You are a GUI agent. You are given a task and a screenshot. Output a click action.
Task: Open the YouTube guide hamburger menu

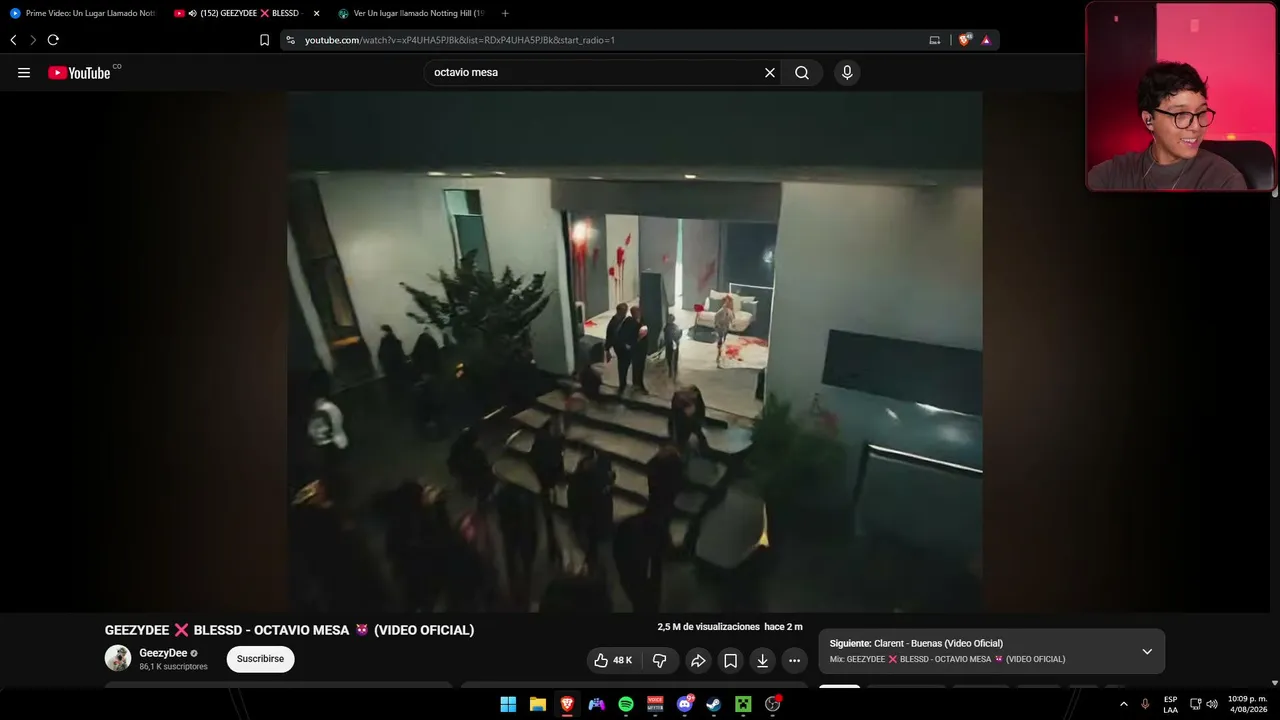point(24,73)
